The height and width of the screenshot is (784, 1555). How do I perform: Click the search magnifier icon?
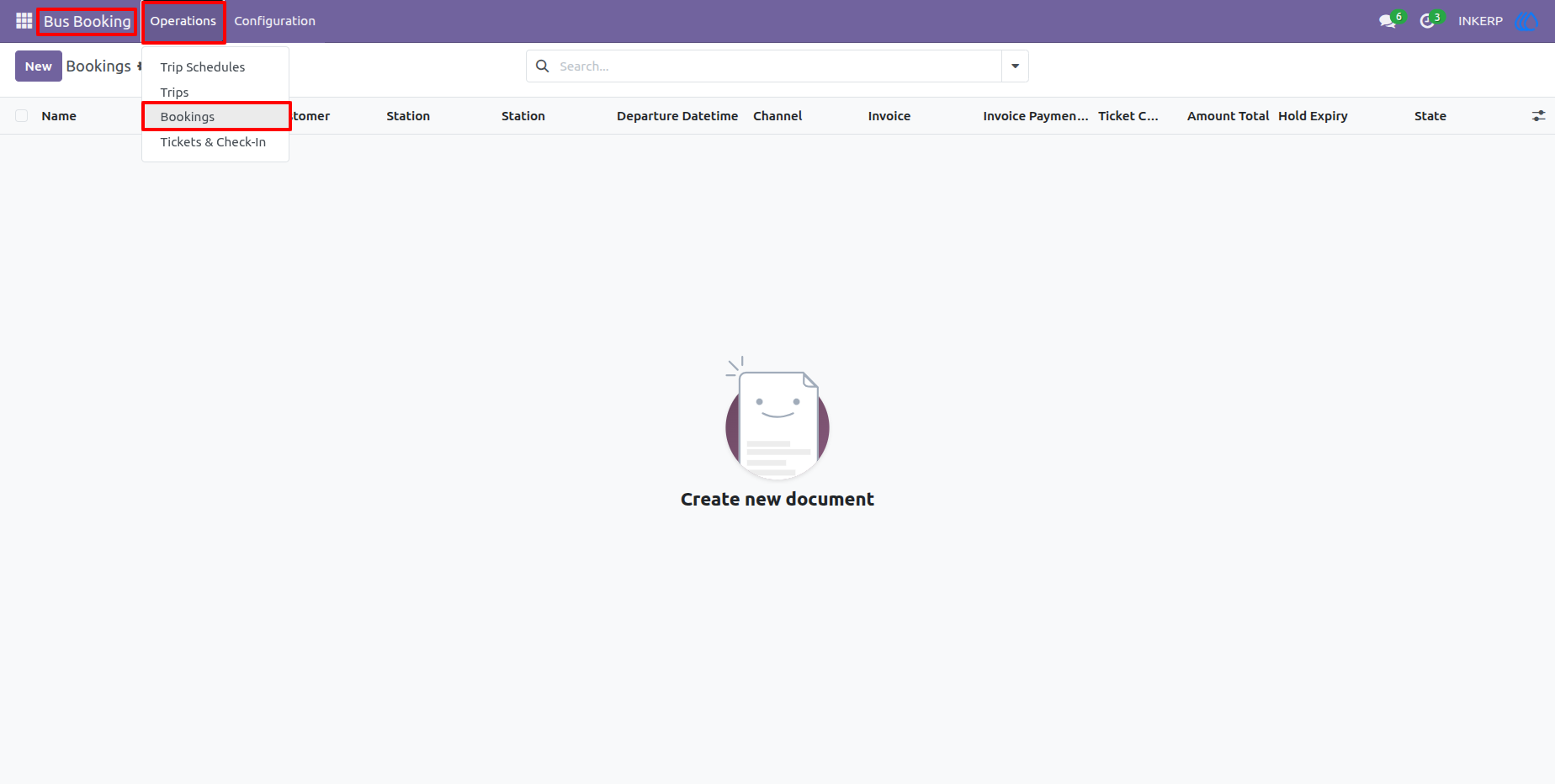pyautogui.click(x=543, y=66)
